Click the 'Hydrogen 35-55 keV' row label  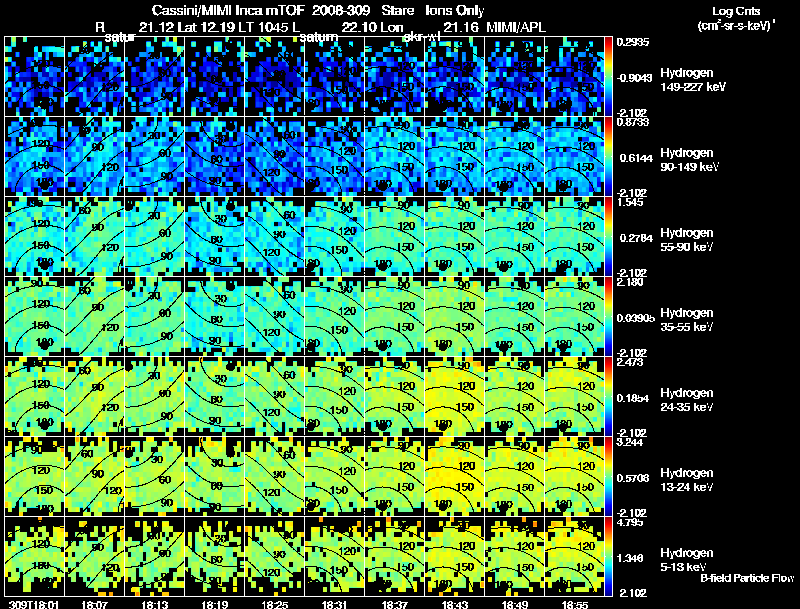[x=687, y=320]
